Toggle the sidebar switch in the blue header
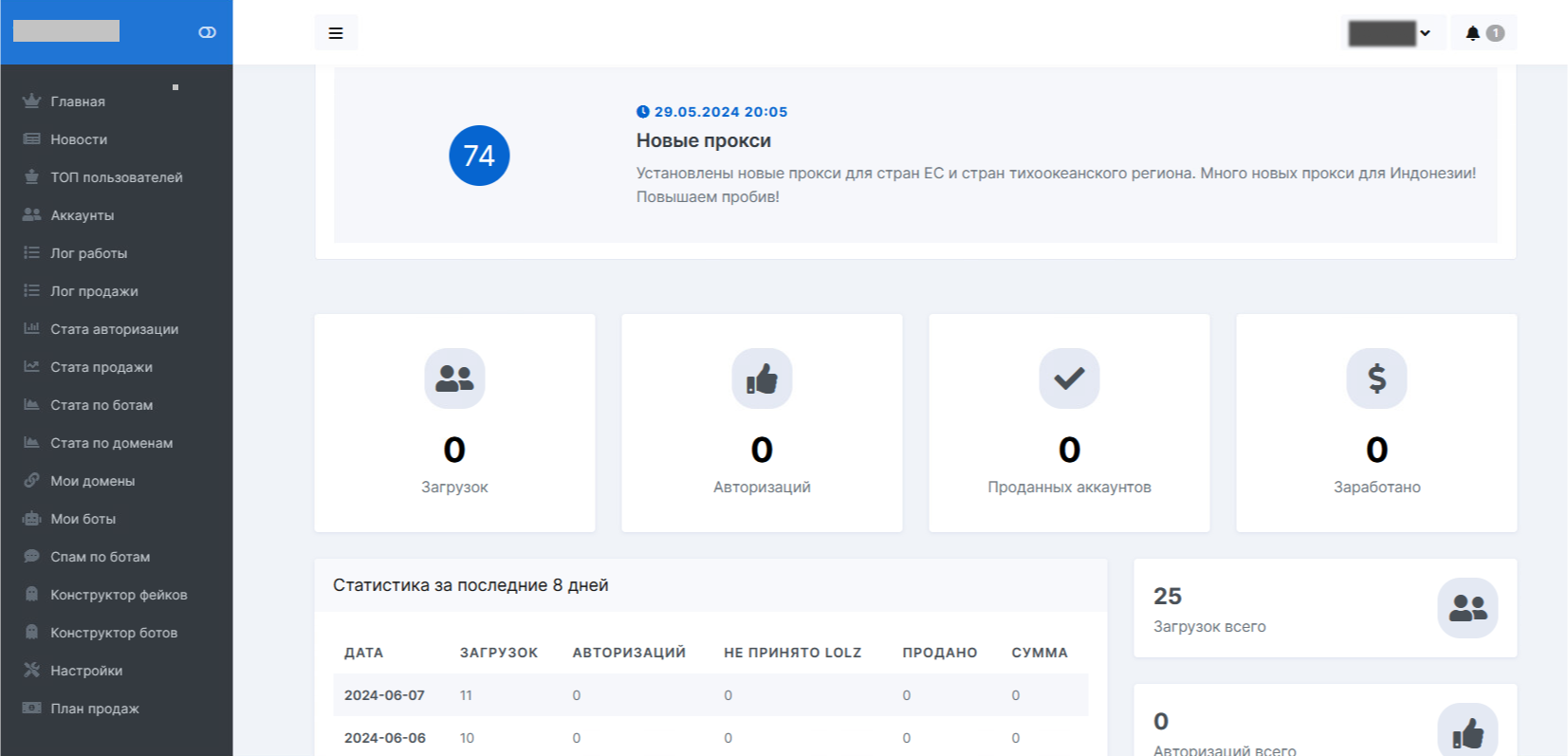1568x756 pixels. pos(207,32)
